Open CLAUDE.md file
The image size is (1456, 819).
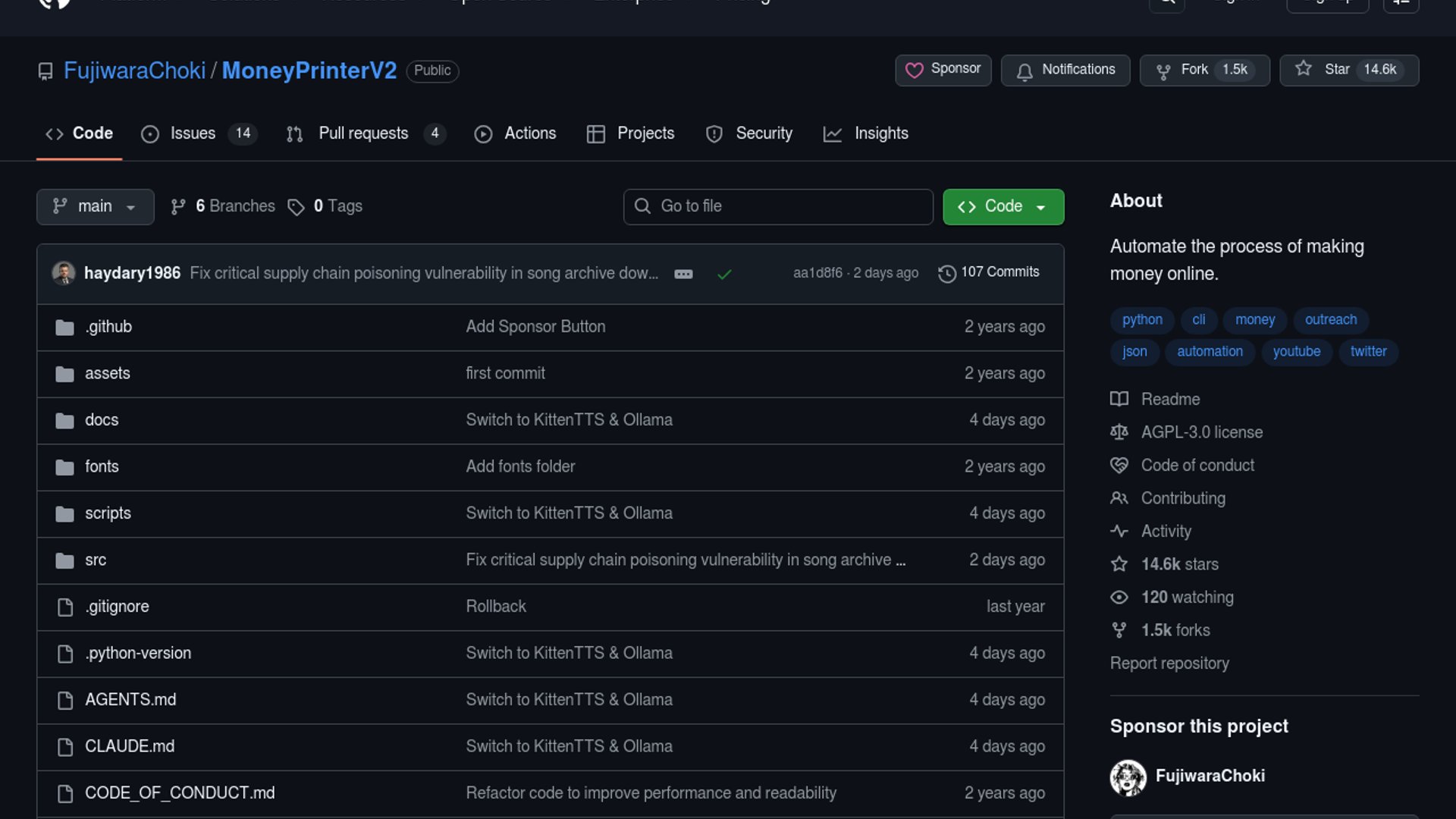click(x=130, y=746)
